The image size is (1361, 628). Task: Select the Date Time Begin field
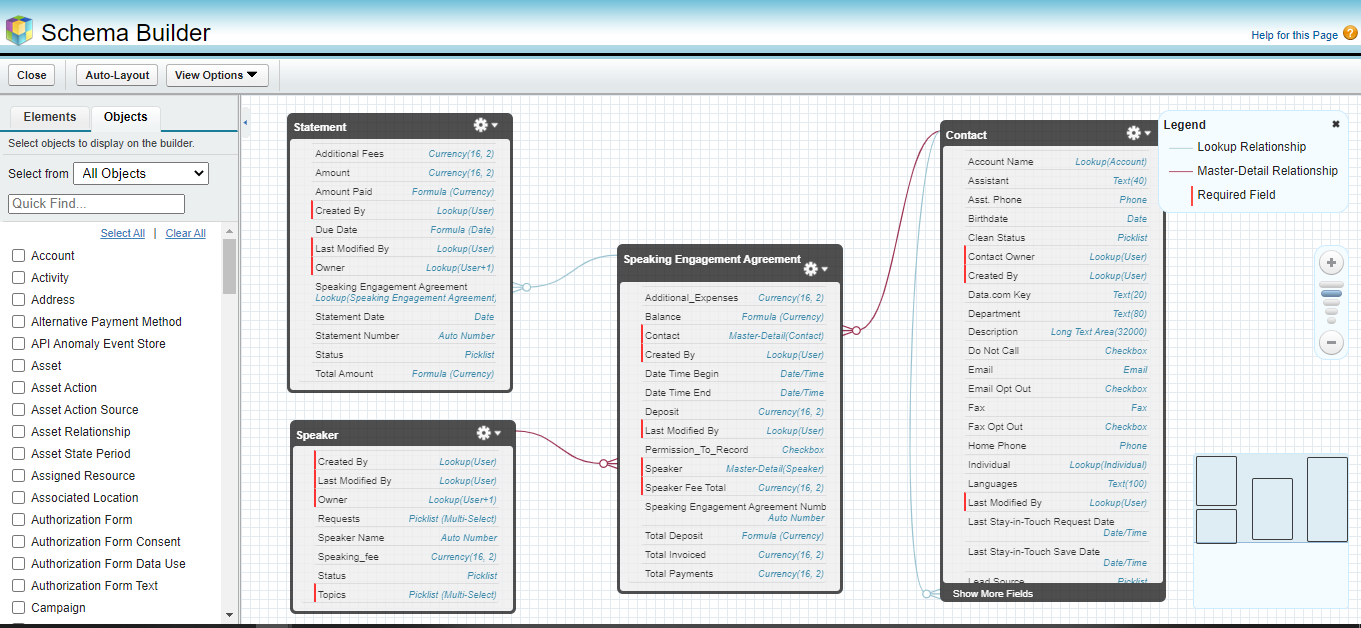pos(734,374)
